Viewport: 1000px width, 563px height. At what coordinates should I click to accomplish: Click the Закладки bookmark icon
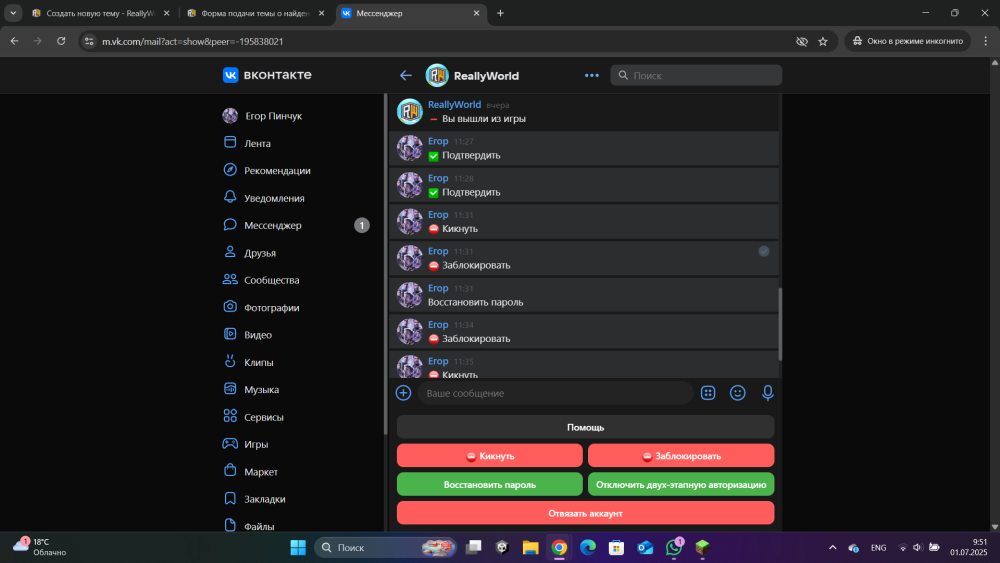(230, 499)
